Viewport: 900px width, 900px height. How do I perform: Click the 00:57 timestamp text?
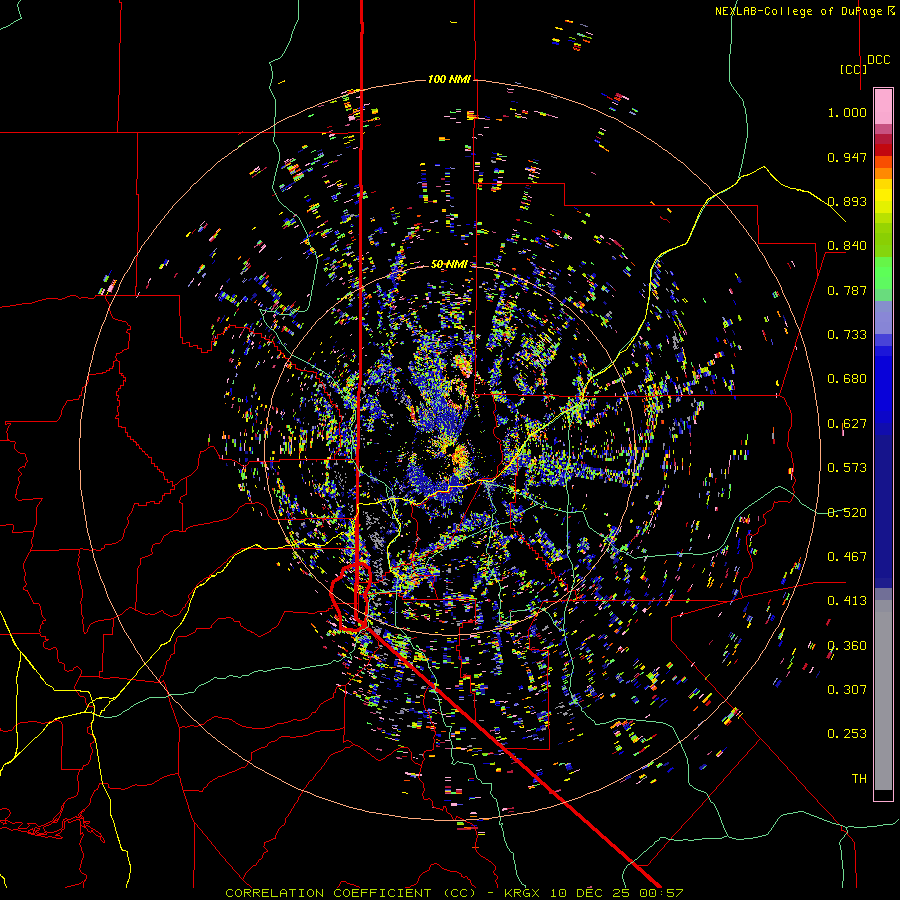click(x=660, y=893)
